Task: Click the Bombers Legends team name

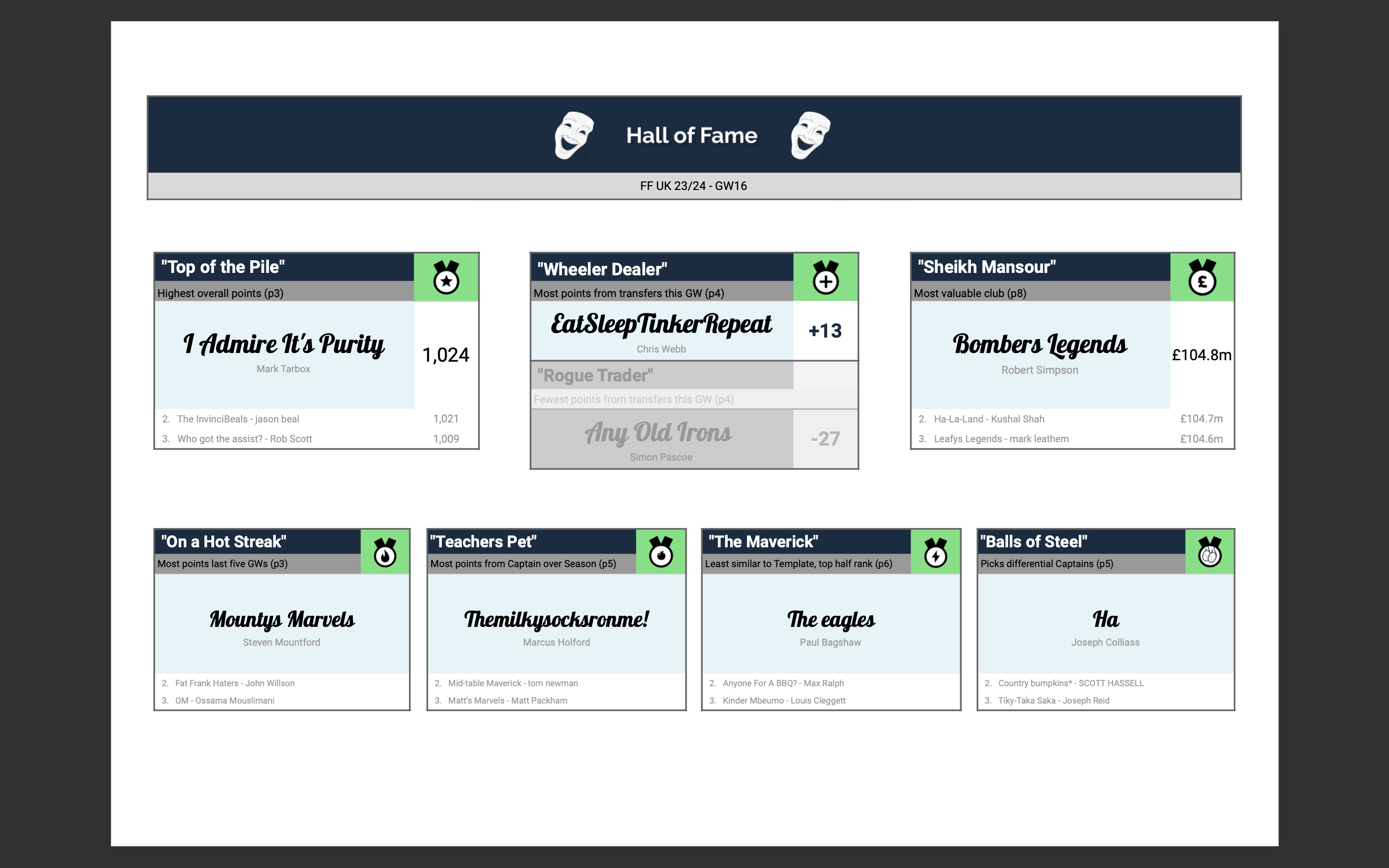Action: tap(1039, 344)
